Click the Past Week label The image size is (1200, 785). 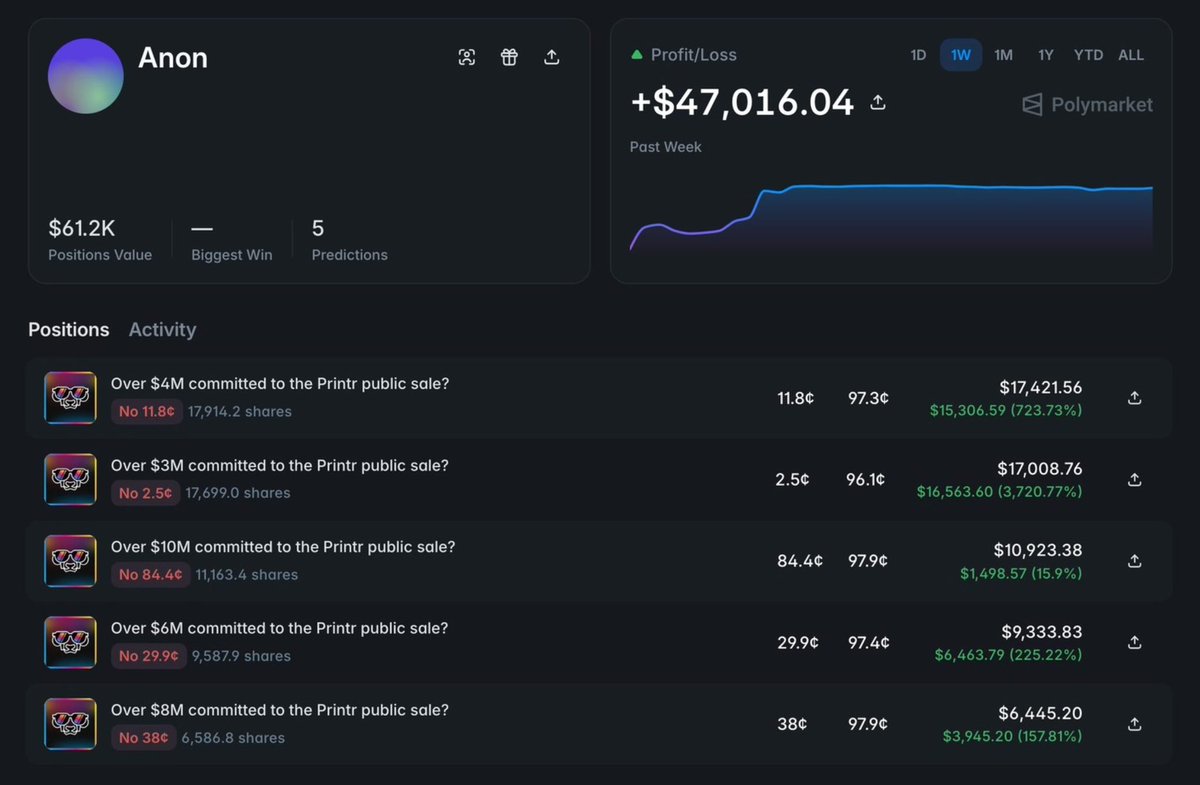coord(666,147)
